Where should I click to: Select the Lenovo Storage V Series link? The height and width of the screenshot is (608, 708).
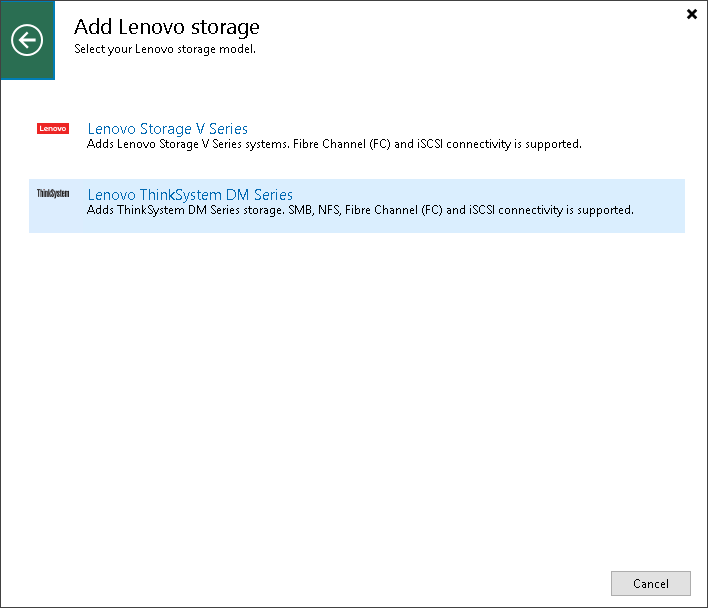click(167, 129)
